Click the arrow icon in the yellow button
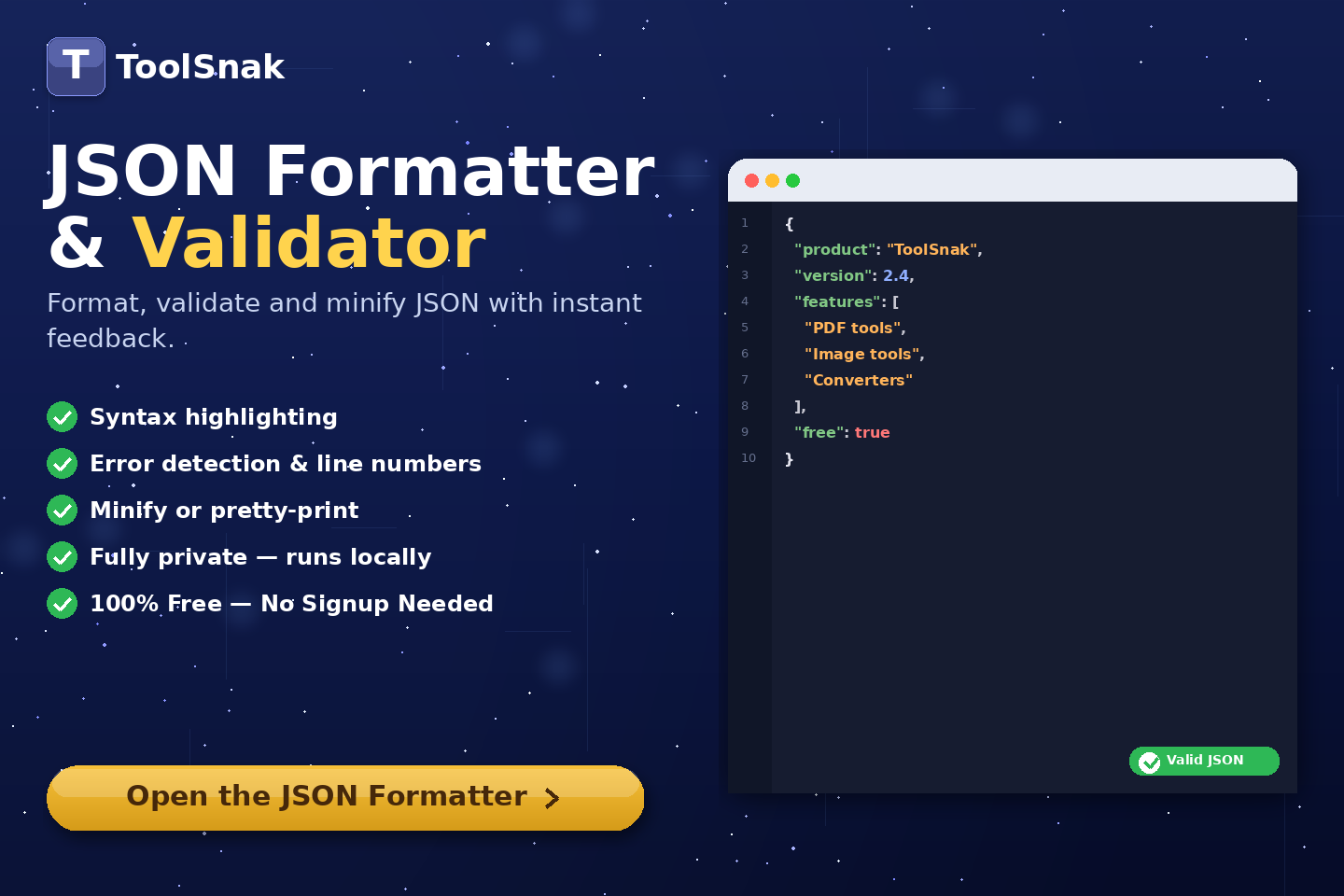The image size is (1344, 896). tap(553, 798)
